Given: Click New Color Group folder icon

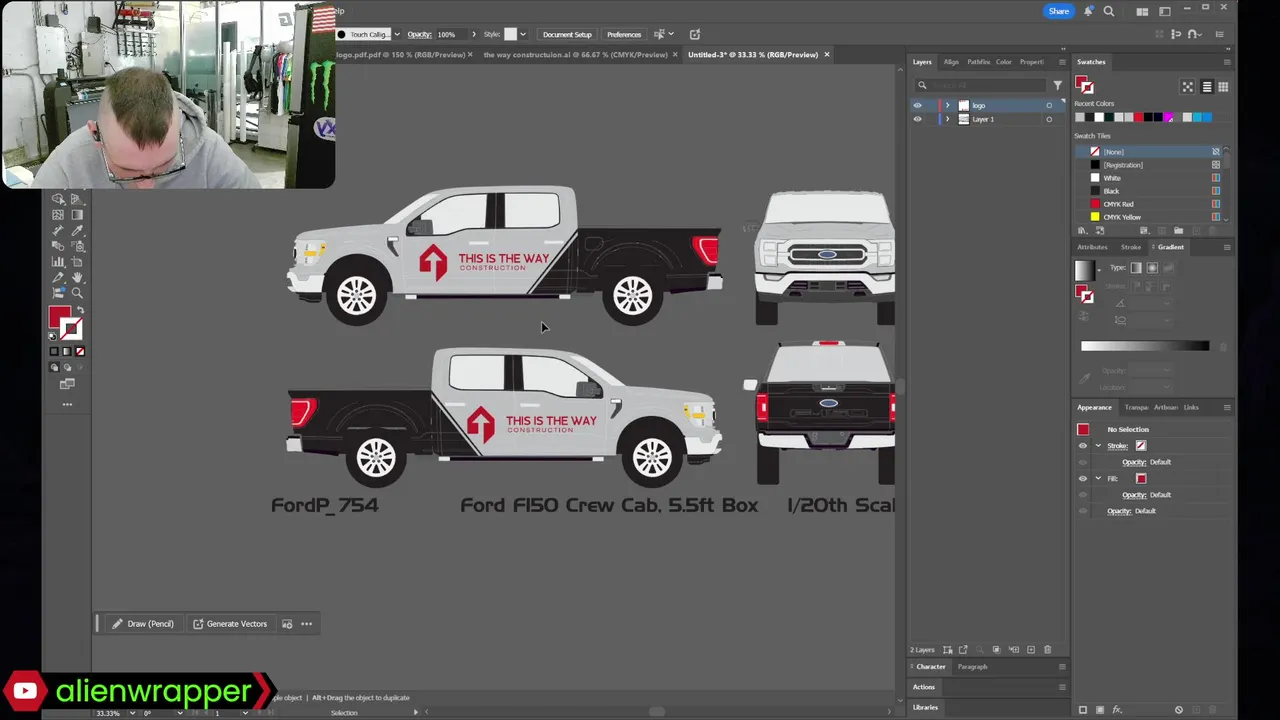Looking at the screenshot, I should point(1178,231).
